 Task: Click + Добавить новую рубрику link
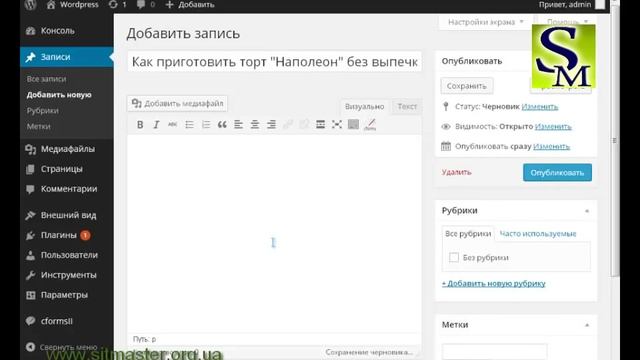pyautogui.click(x=493, y=283)
